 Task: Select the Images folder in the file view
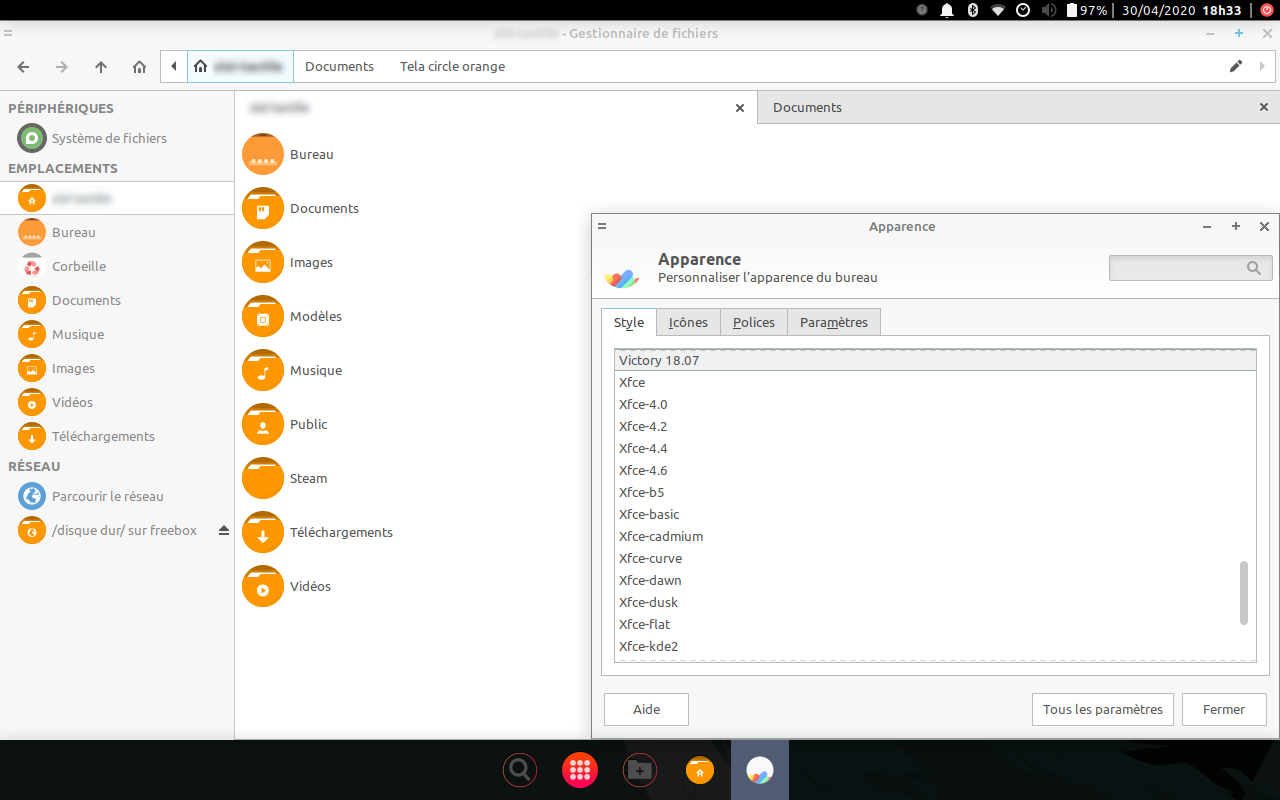point(288,262)
